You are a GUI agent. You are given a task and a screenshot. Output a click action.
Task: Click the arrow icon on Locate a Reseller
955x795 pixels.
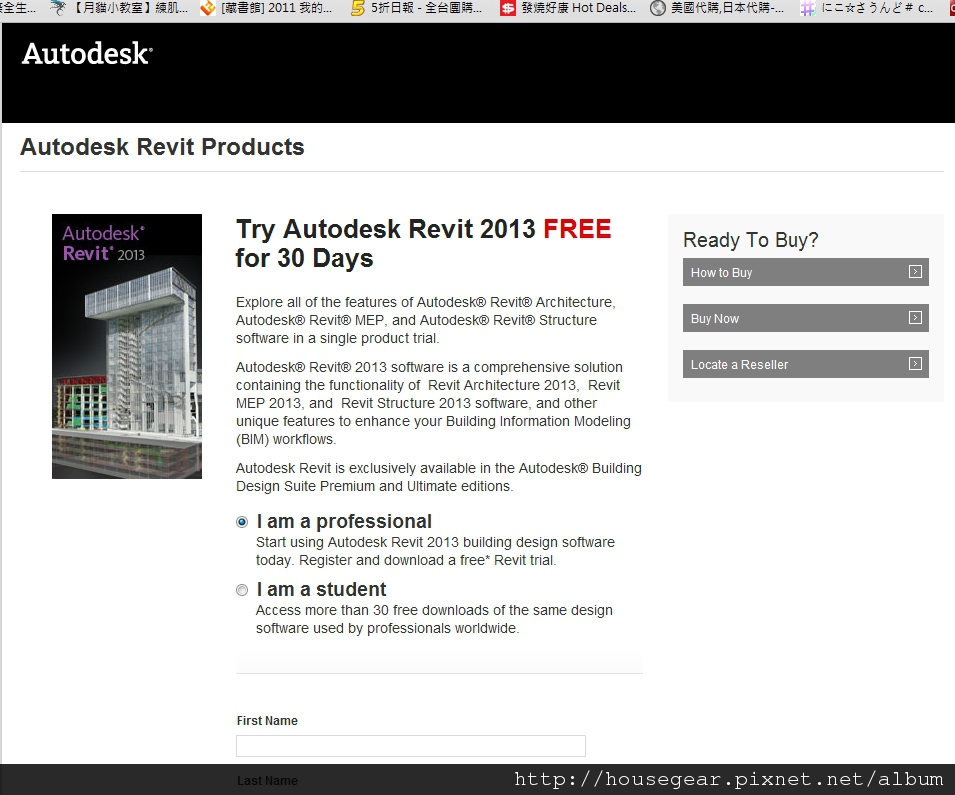[915, 364]
